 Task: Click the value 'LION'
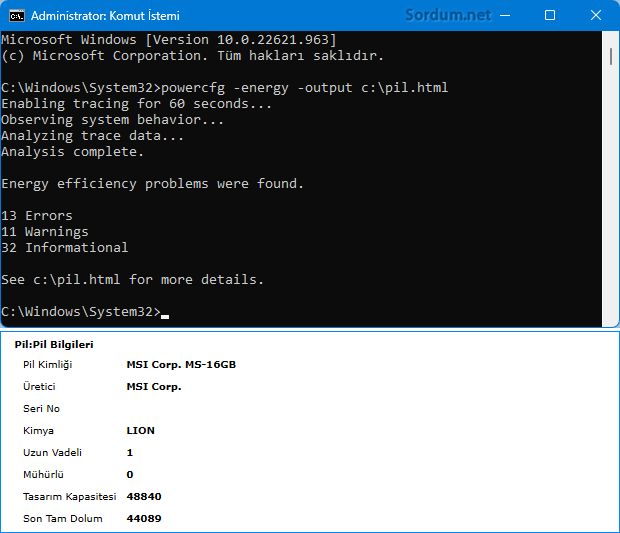coord(140,431)
